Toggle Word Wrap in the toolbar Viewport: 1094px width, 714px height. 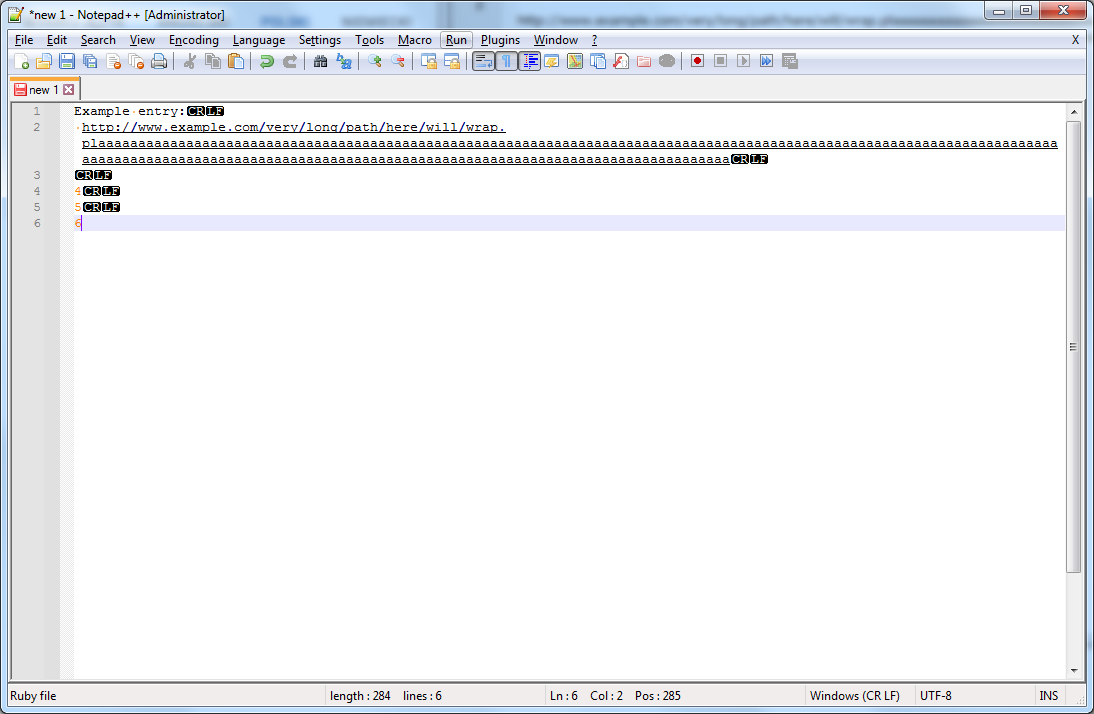point(483,61)
